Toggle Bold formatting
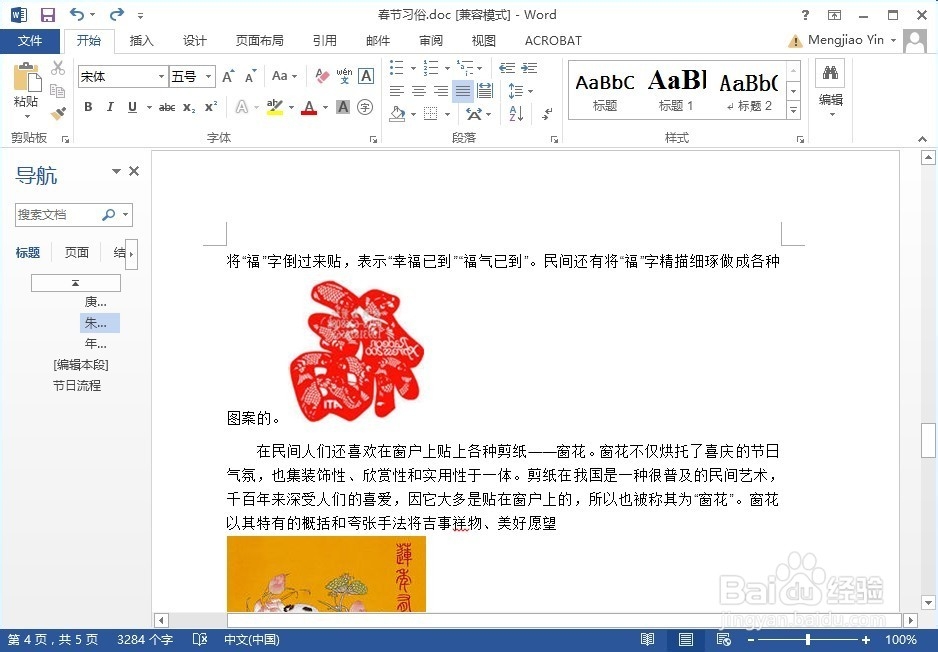938x652 pixels. coord(89,107)
